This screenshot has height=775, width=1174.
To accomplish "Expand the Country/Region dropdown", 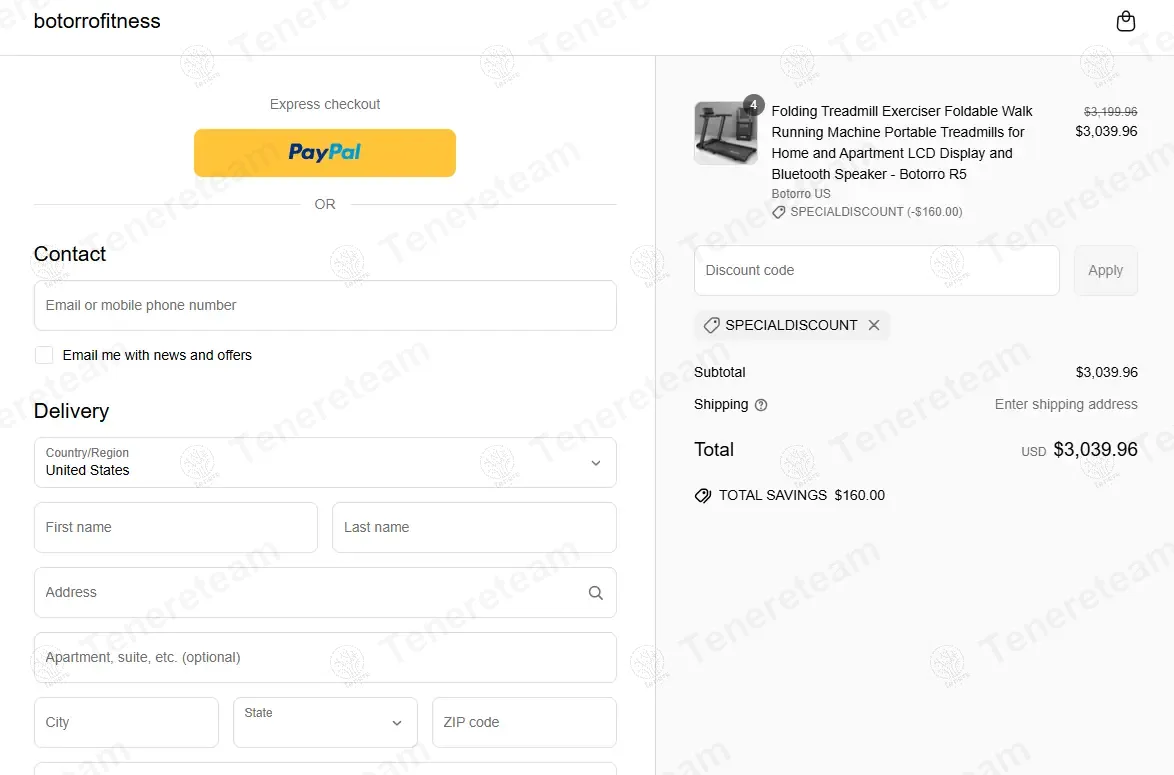I will [325, 463].
